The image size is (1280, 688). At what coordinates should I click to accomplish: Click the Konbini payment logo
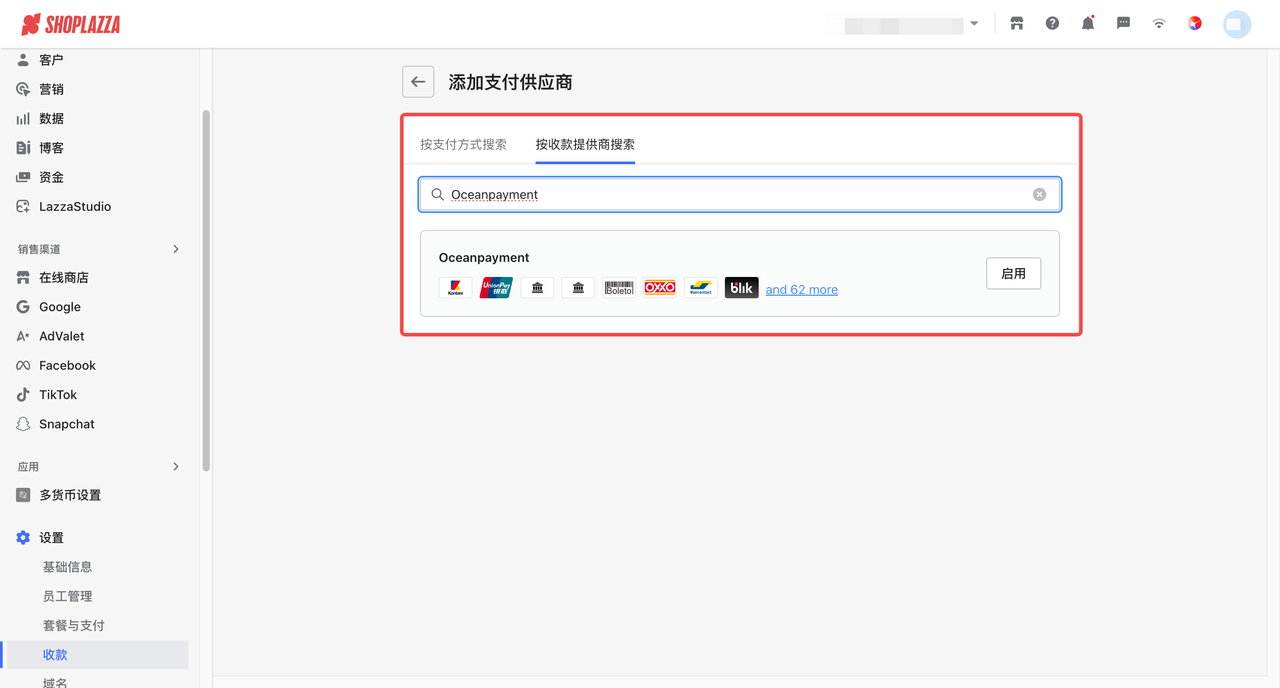pyautogui.click(x=456, y=288)
